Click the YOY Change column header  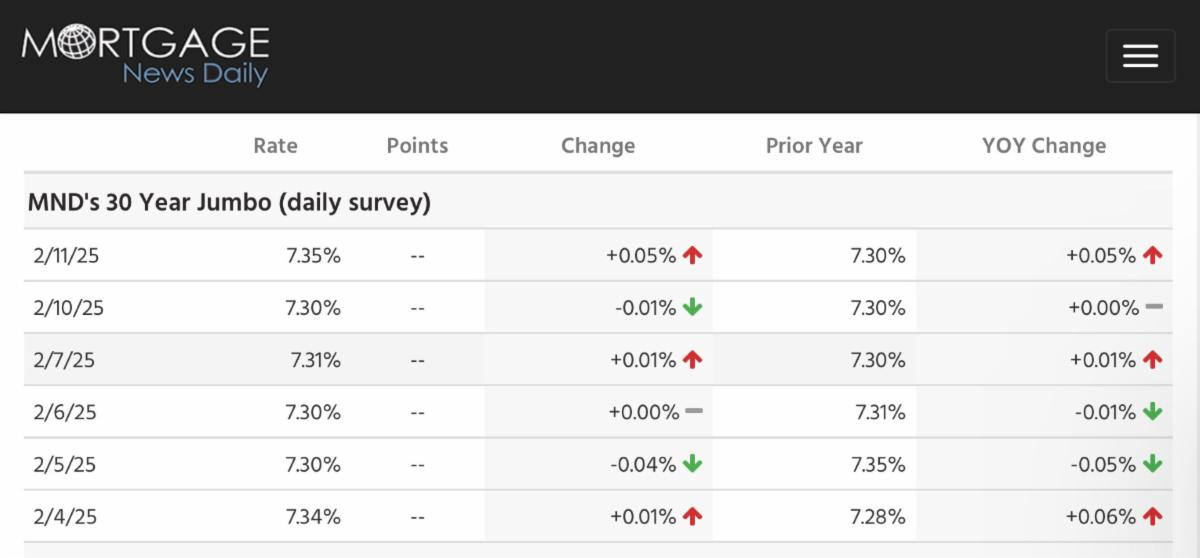tap(1044, 145)
